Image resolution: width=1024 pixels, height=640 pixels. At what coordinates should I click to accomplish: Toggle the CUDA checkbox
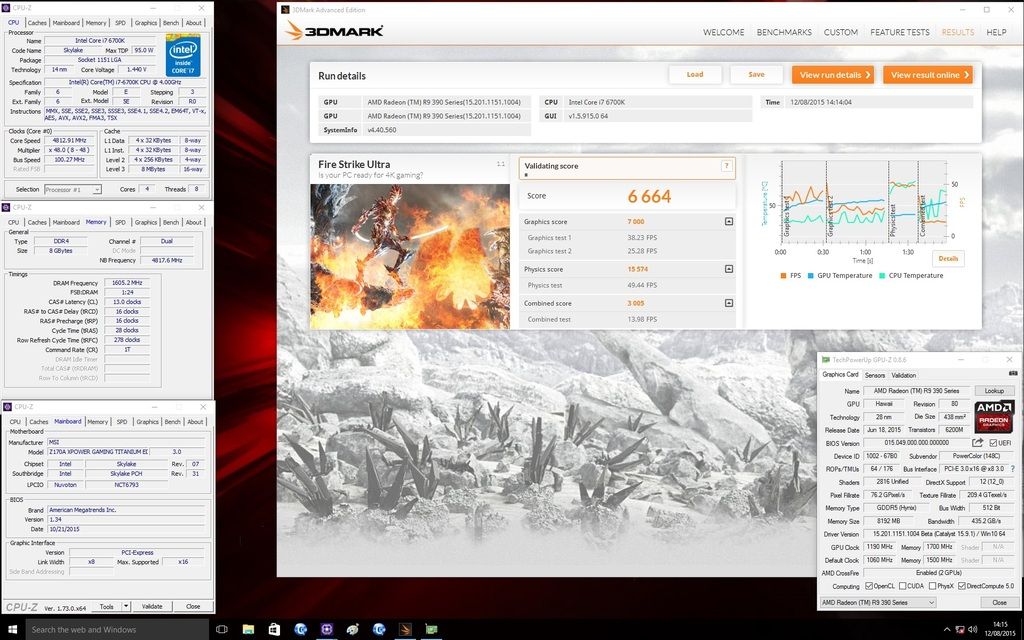click(902, 586)
